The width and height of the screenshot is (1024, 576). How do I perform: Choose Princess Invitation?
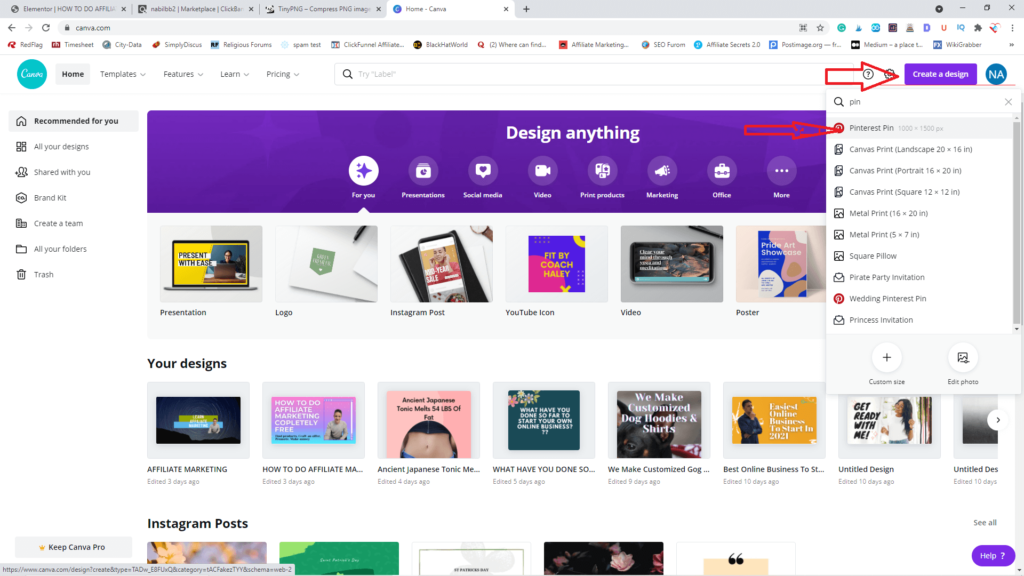[x=920, y=320]
